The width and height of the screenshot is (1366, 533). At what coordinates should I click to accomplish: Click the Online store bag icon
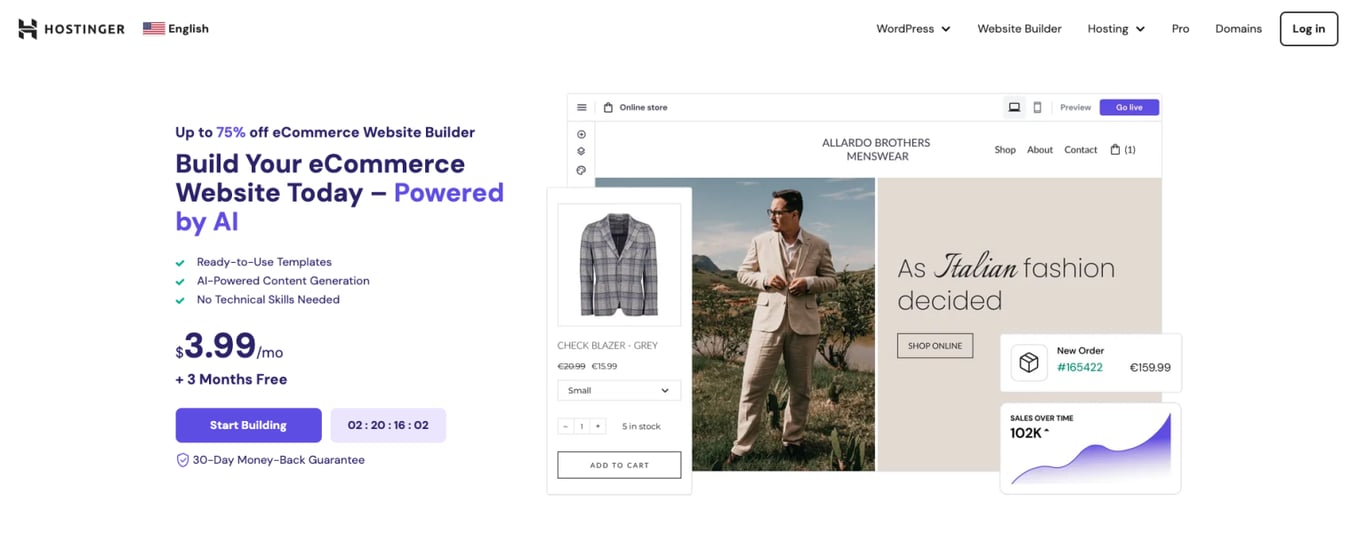click(x=608, y=107)
